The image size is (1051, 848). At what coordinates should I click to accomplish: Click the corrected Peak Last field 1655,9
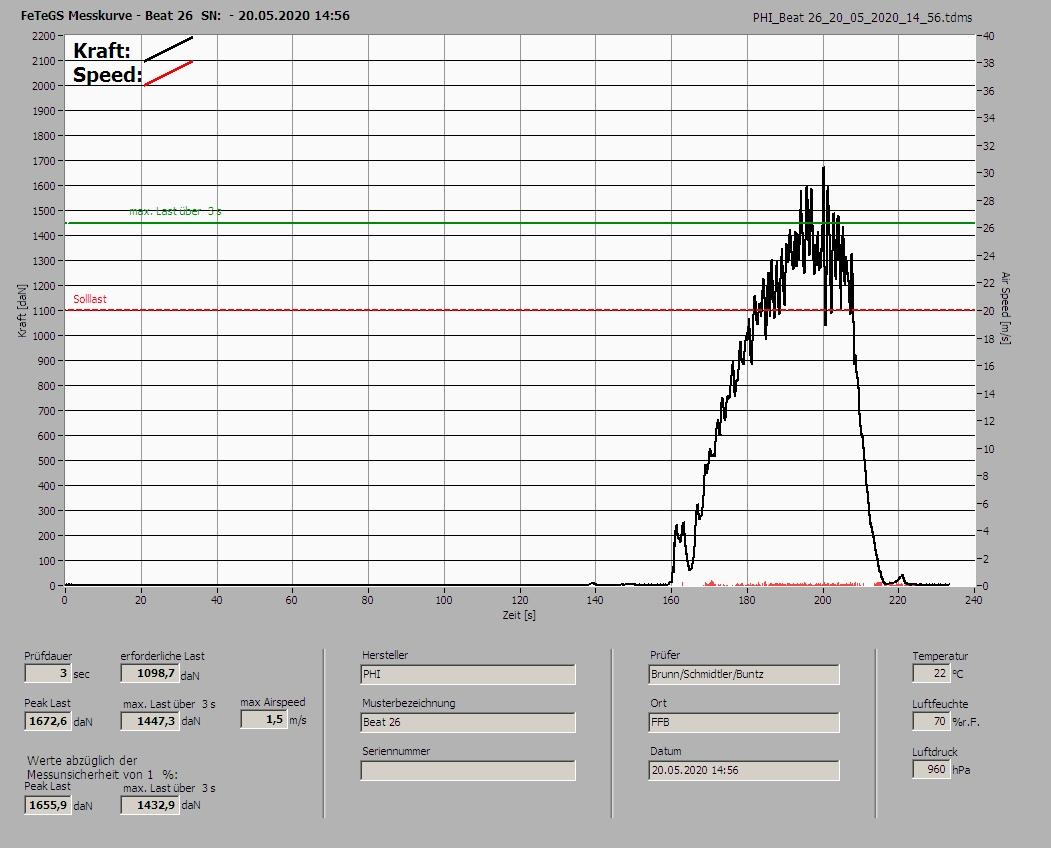tap(48, 805)
